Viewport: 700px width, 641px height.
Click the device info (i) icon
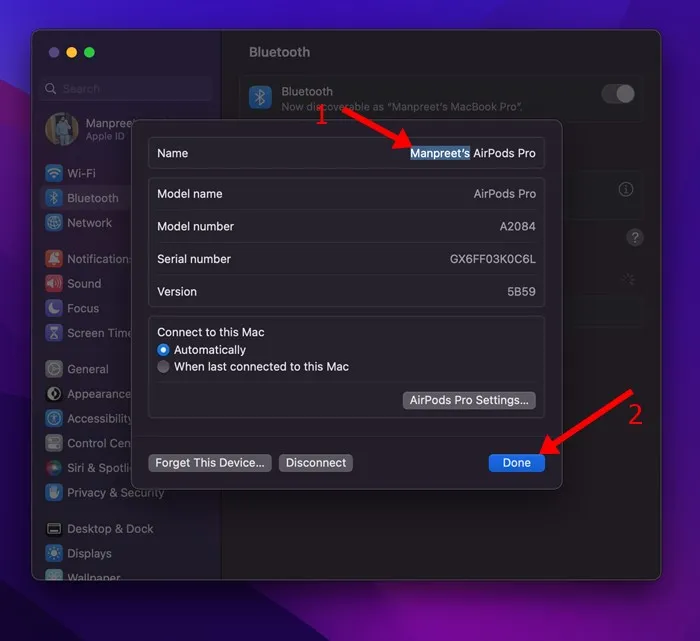pos(626,189)
